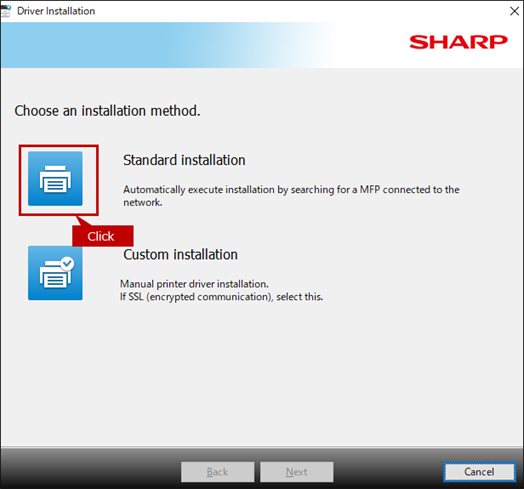This screenshot has width=524, height=489.
Task: Click the Standard installation heading text
Action: (x=184, y=160)
